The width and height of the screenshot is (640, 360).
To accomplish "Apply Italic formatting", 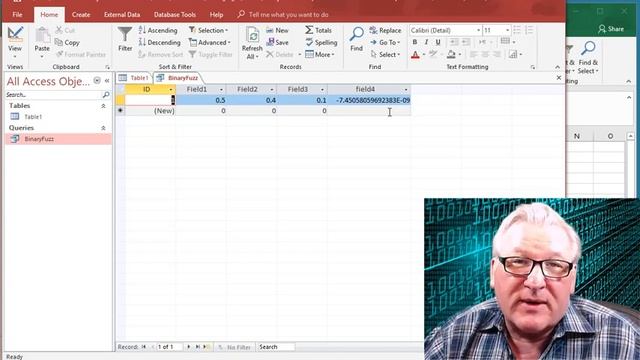I will 426,42.
